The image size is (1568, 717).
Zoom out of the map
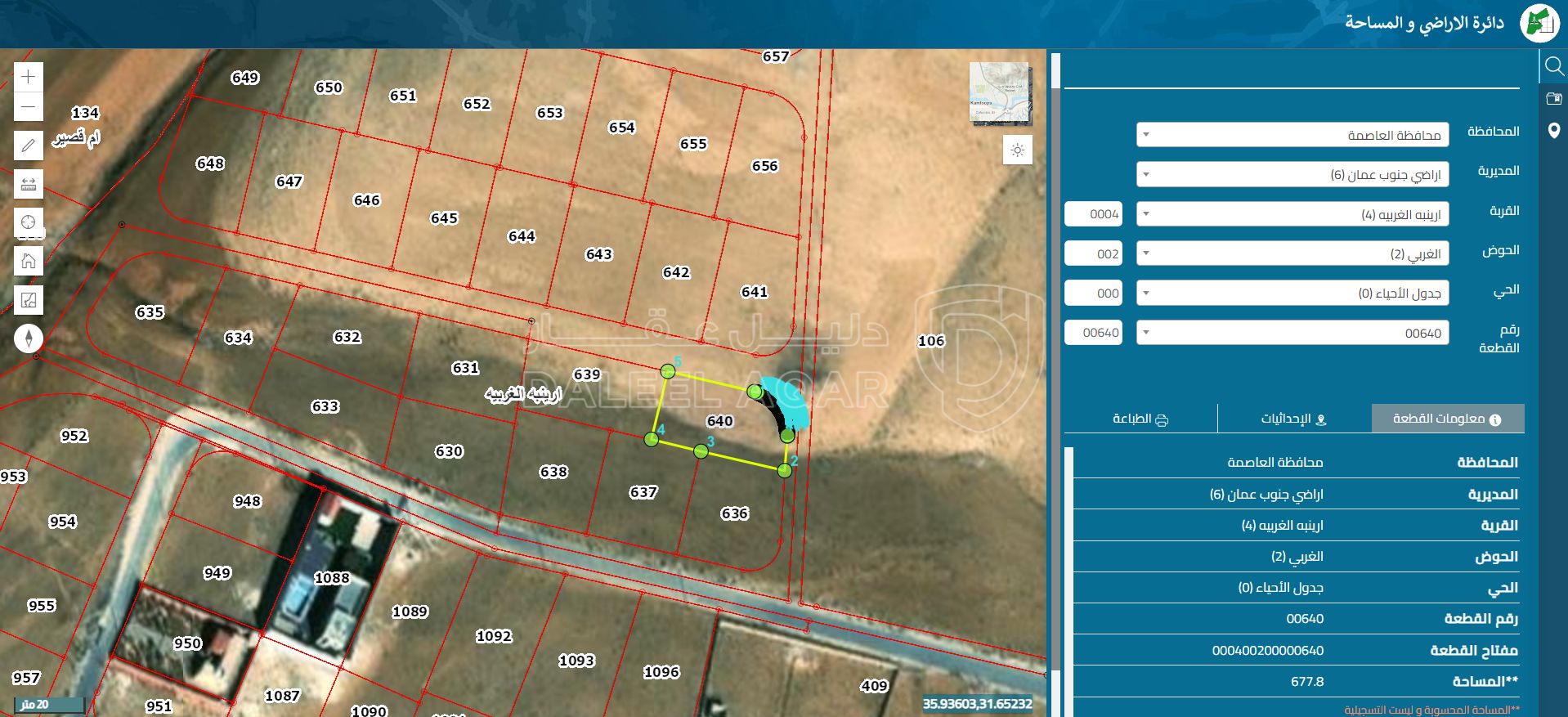point(29,107)
